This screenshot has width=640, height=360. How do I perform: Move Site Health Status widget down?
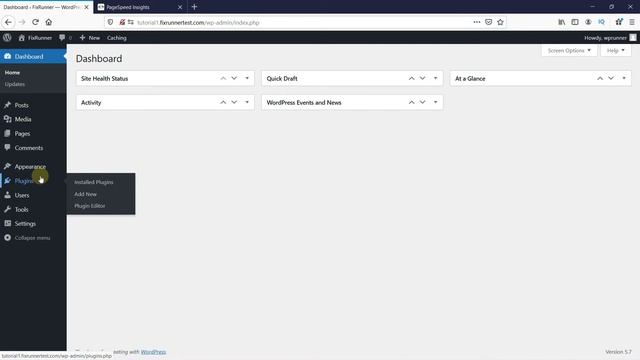[x=234, y=78]
